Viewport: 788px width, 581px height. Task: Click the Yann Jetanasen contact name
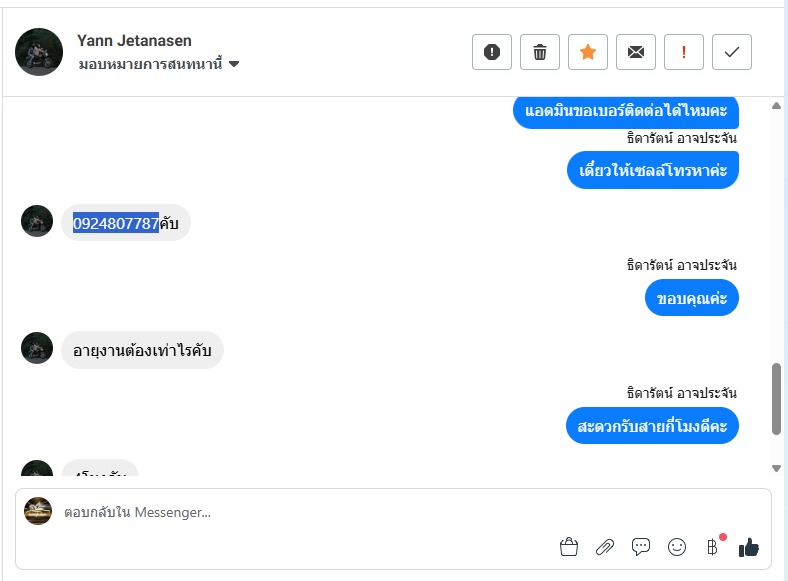click(134, 41)
